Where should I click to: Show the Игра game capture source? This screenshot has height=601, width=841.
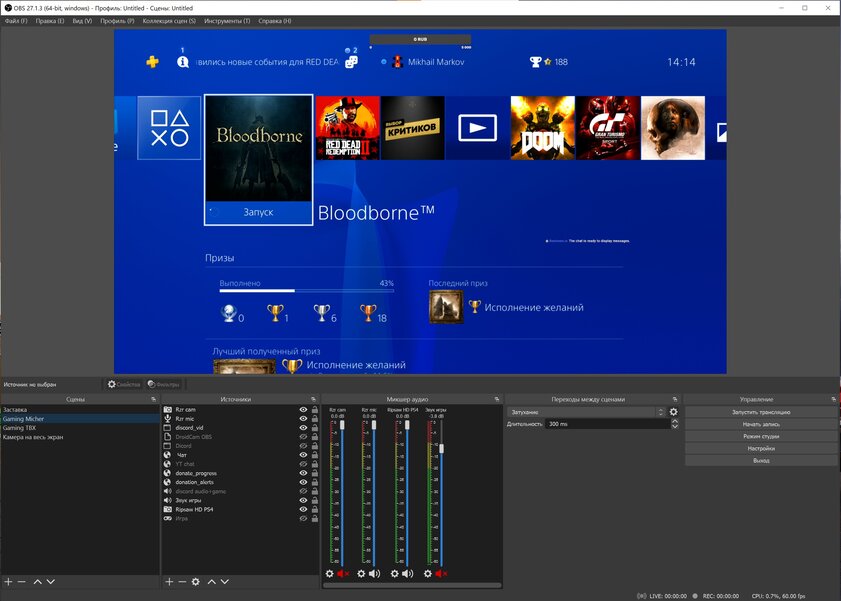coord(303,518)
